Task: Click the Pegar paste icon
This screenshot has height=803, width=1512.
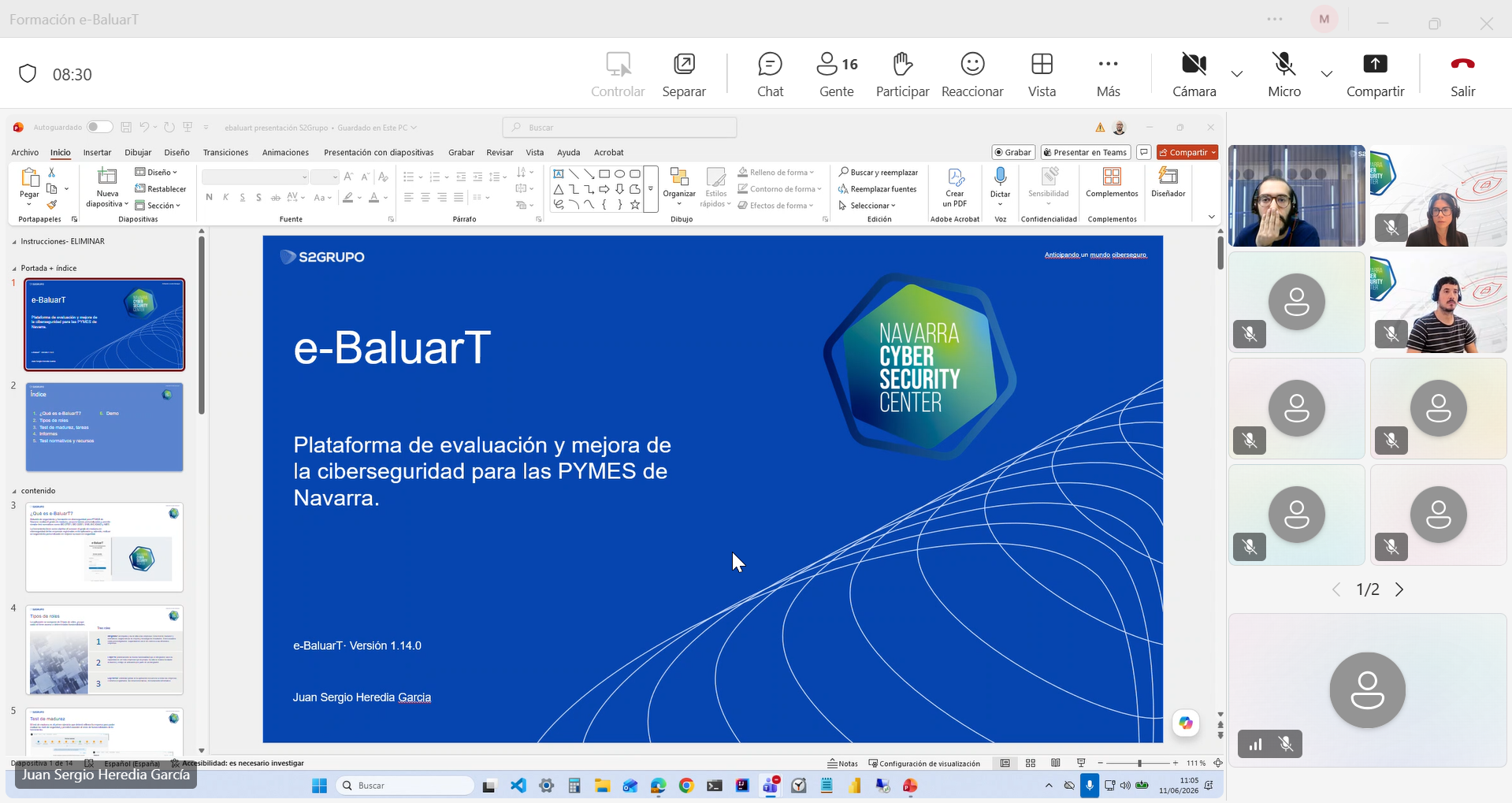Action: 29,177
